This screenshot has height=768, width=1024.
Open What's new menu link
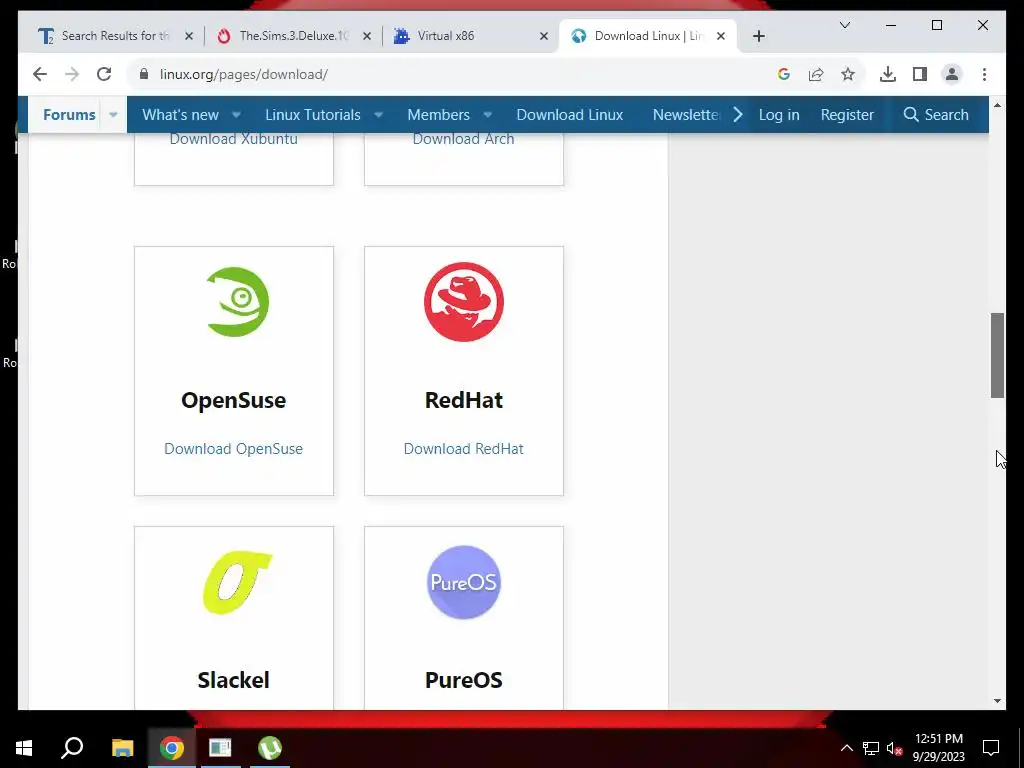(x=180, y=114)
